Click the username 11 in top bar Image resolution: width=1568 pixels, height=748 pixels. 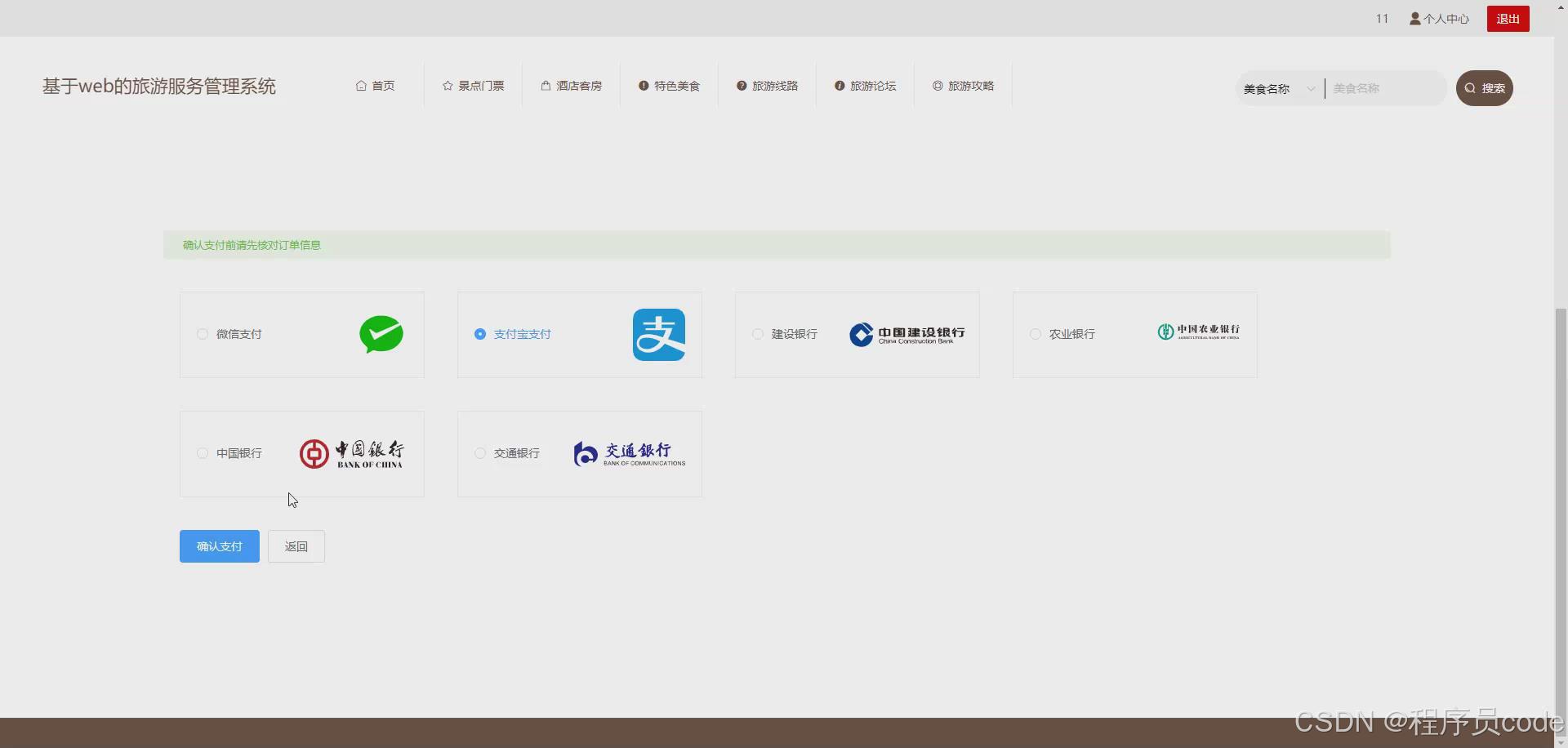(1382, 19)
